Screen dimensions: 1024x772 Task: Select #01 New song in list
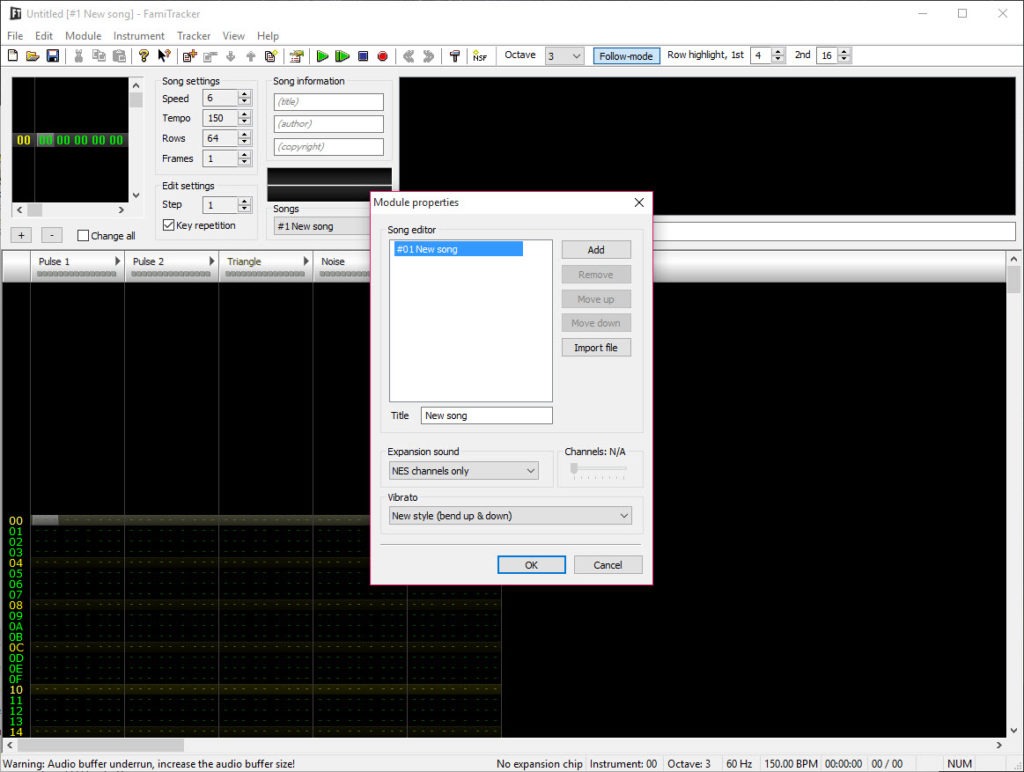[x=458, y=249]
